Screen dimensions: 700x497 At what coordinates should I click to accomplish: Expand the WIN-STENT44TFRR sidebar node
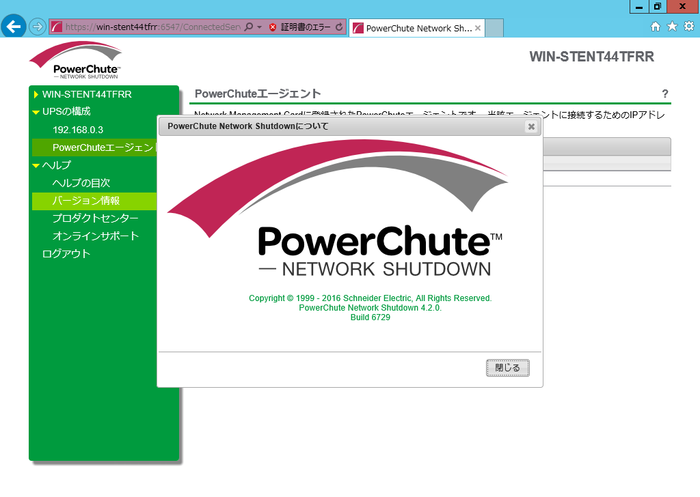point(36,94)
